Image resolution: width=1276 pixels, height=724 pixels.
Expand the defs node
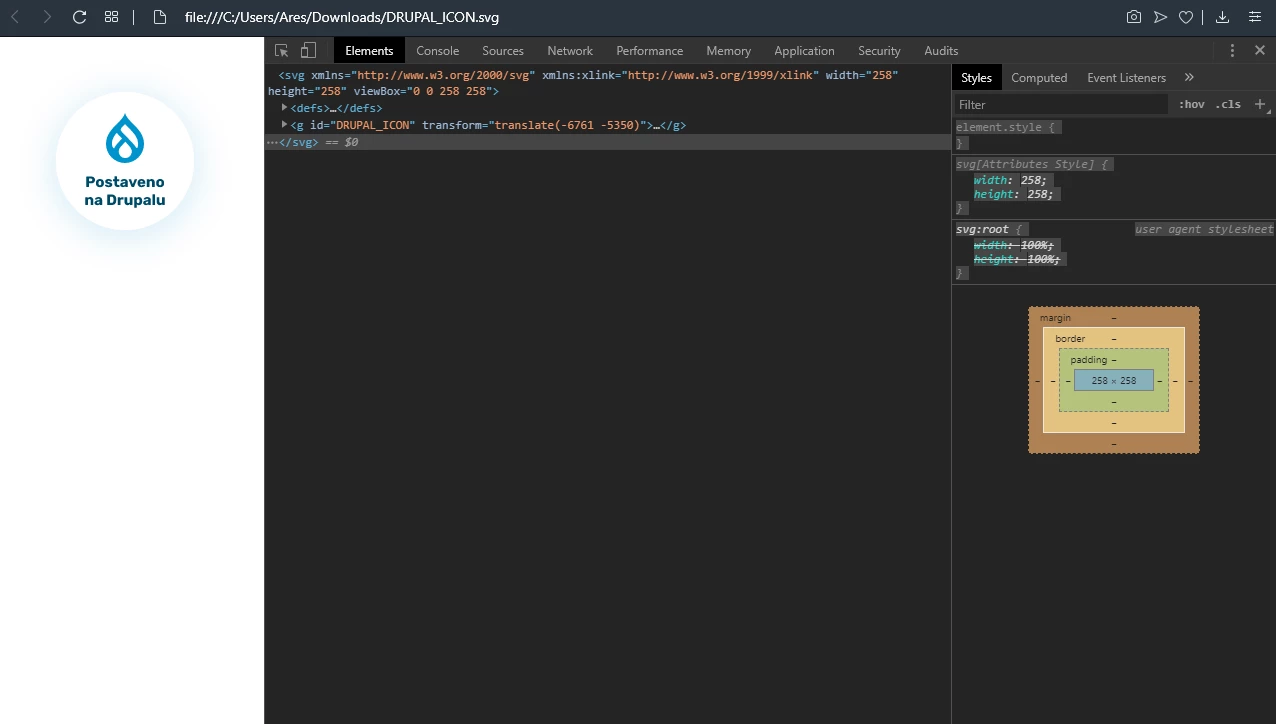284,107
